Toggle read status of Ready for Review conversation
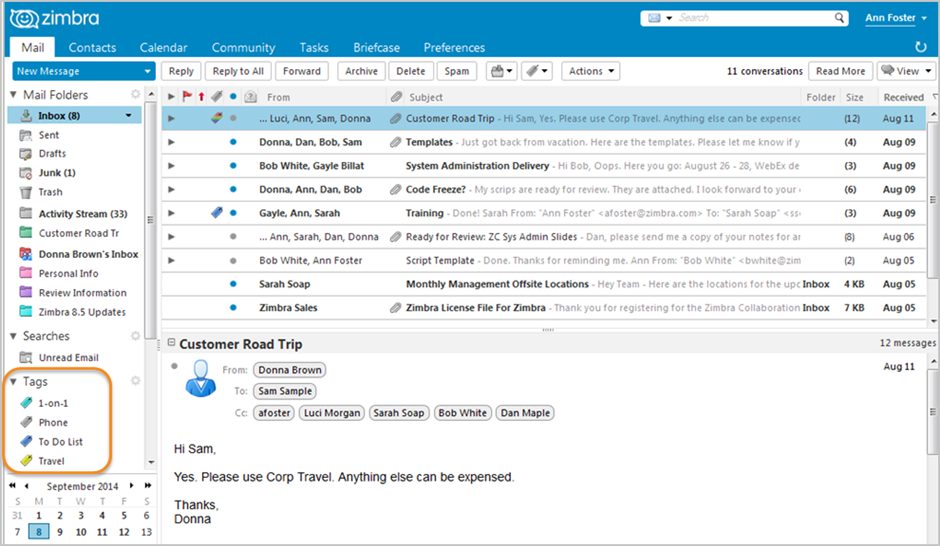Viewport: 940px width, 546px height. [x=233, y=237]
